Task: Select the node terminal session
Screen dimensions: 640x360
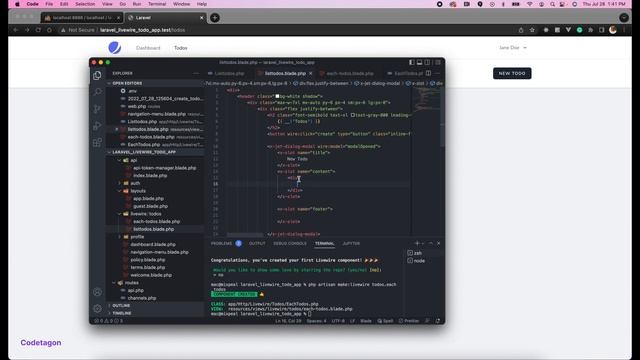Action: tap(424, 260)
